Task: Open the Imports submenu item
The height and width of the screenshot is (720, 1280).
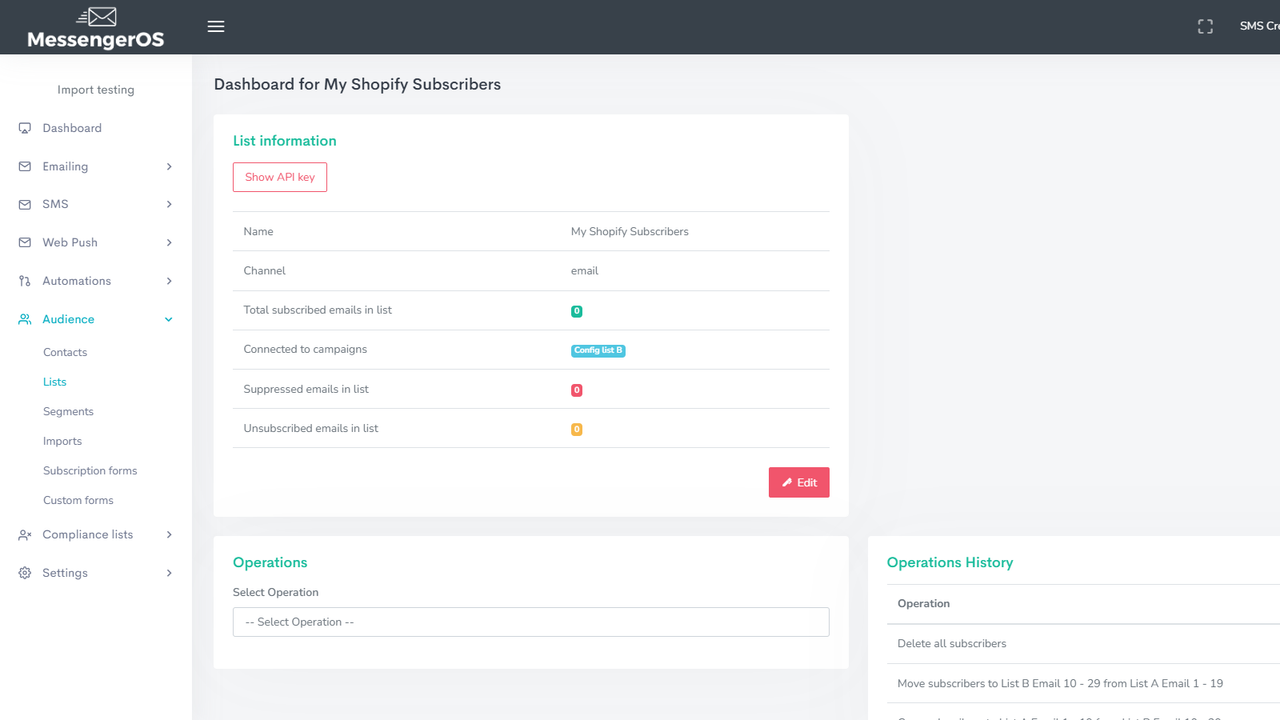Action: [62, 441]
